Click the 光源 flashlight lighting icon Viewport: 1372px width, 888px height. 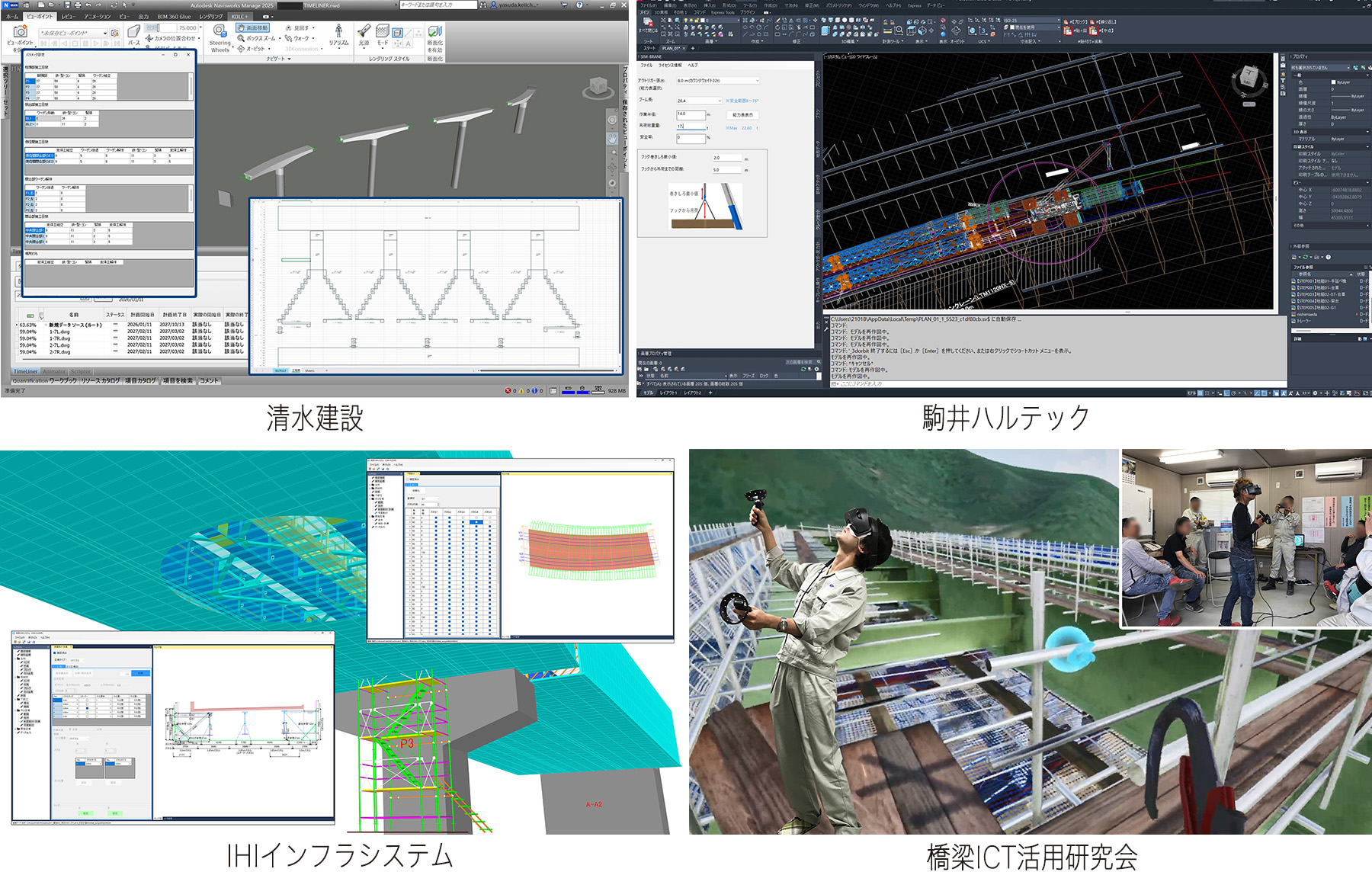click(x=364, y=31)
